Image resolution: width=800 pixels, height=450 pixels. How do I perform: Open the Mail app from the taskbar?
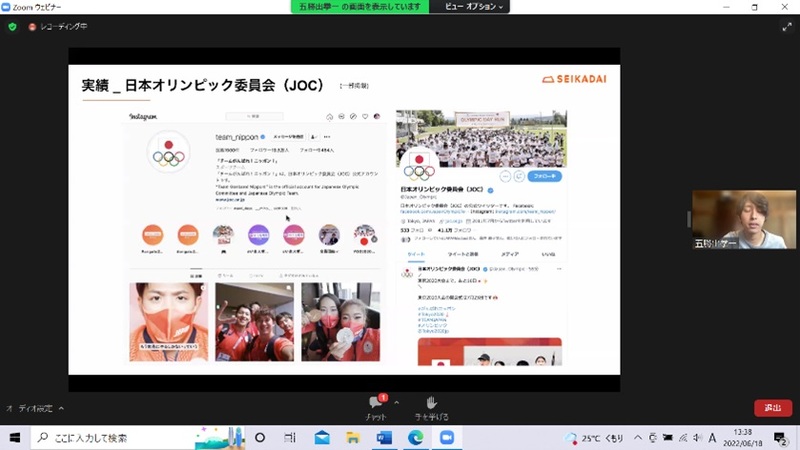(x=322, y=438)
